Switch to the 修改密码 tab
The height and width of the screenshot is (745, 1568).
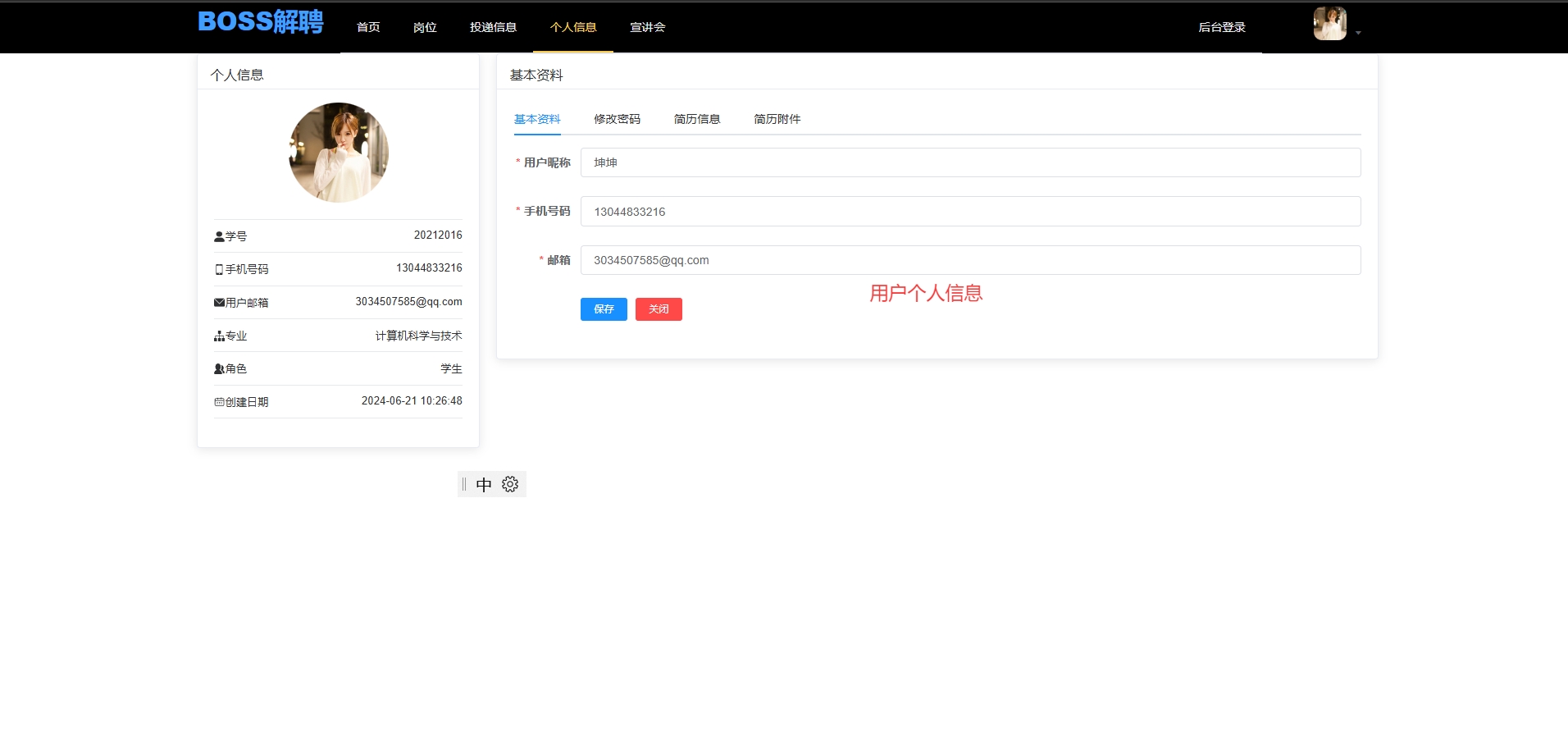617,119
